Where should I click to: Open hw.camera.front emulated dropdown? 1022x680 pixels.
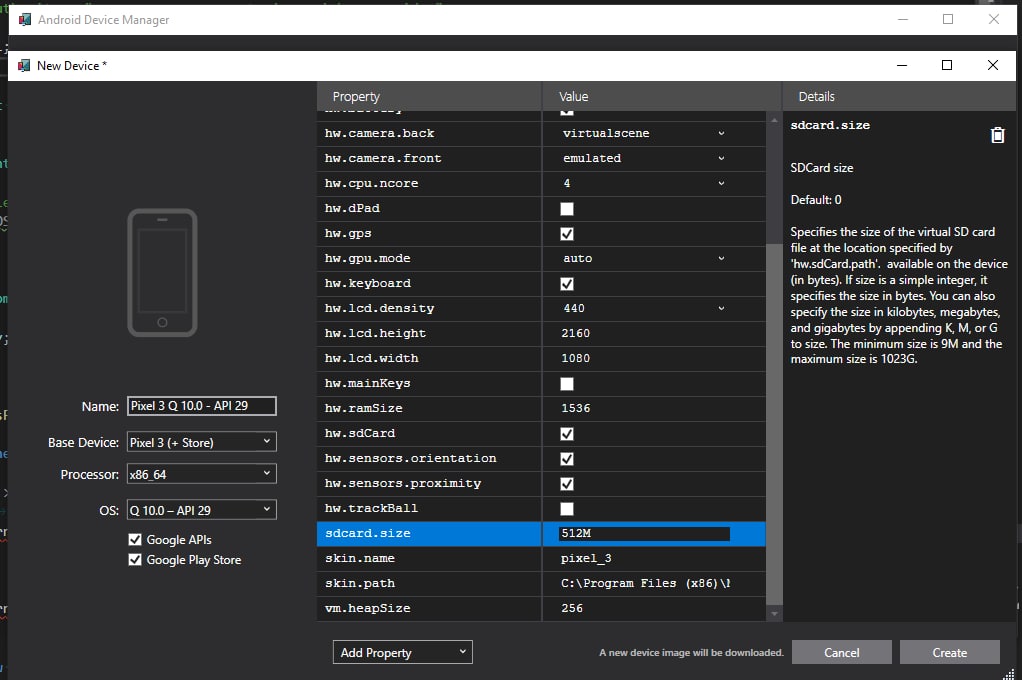coord(721,158)
